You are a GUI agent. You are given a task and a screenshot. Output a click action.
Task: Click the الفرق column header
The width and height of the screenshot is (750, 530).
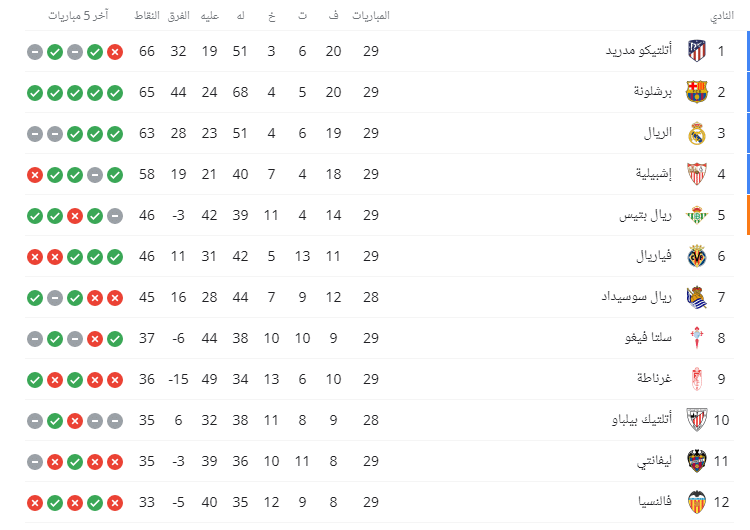click(x=178, y=16)
